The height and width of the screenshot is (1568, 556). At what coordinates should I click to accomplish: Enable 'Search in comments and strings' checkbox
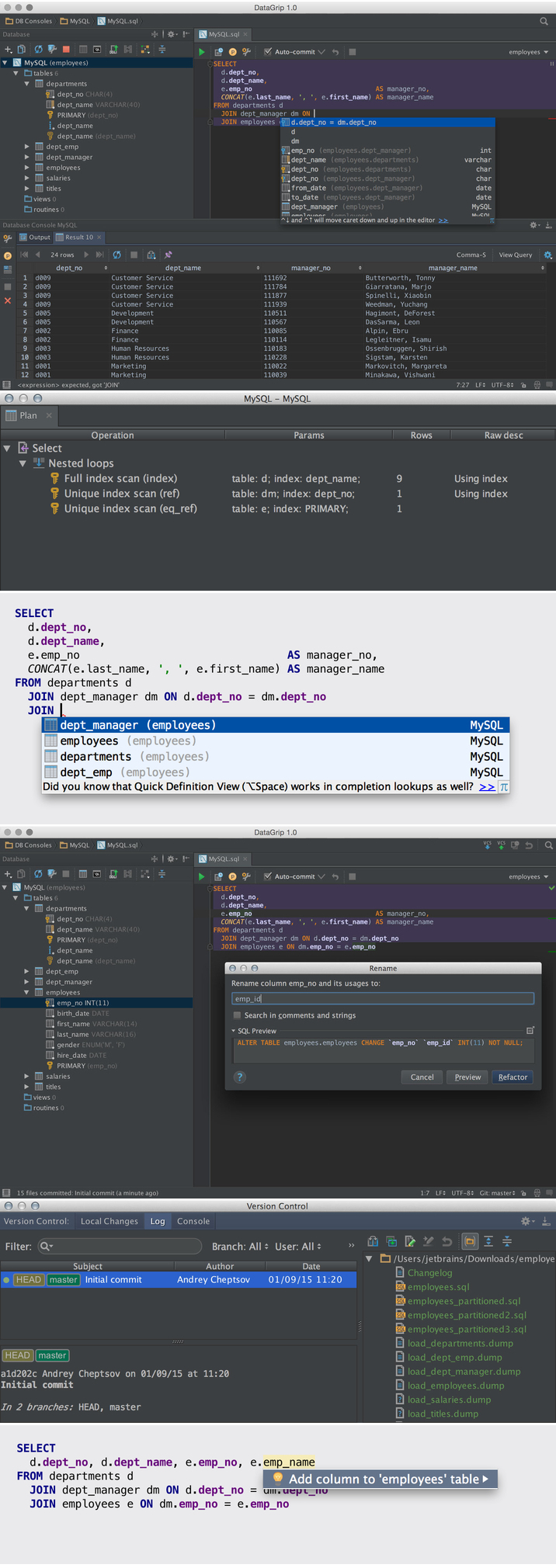coord(238,1015)
